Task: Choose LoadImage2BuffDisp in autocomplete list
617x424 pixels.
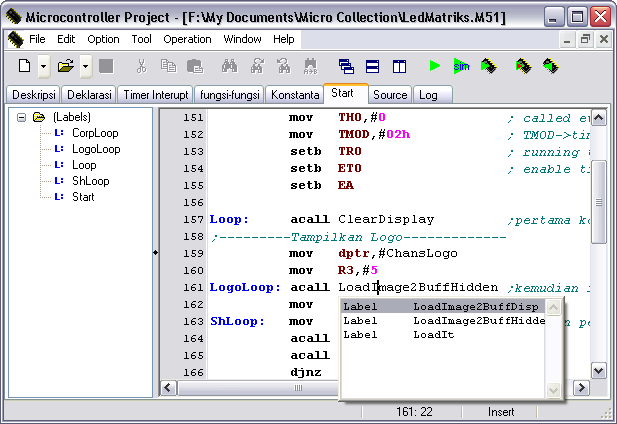Action: (x=443, y=306)
